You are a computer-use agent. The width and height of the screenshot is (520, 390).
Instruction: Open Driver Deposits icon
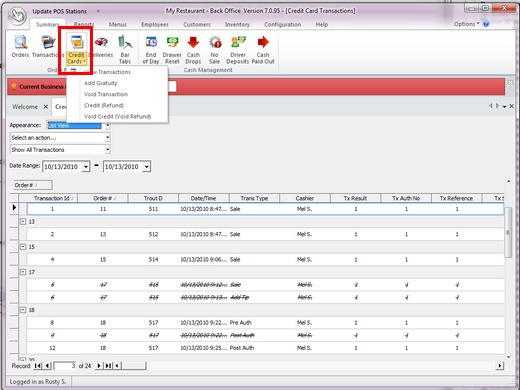coord(237,50)
